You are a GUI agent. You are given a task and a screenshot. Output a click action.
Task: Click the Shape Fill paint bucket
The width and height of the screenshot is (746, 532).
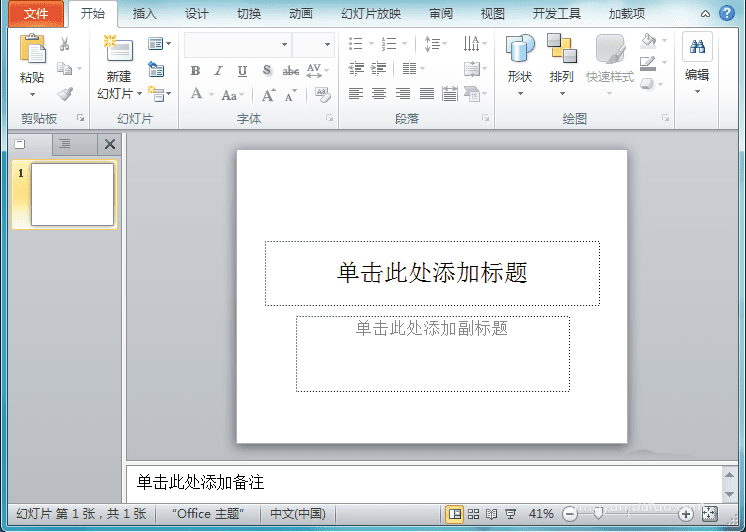(648, 40)
